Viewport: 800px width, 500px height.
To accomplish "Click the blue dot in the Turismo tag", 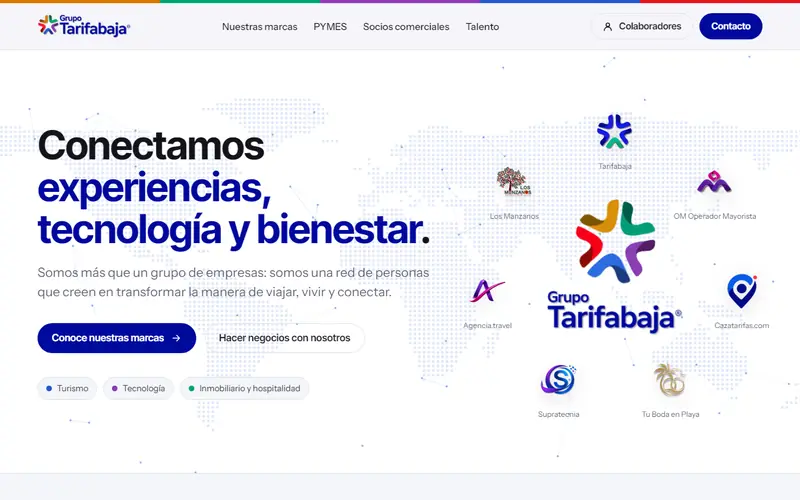I will pyautogui.click(x=49, y=388).
